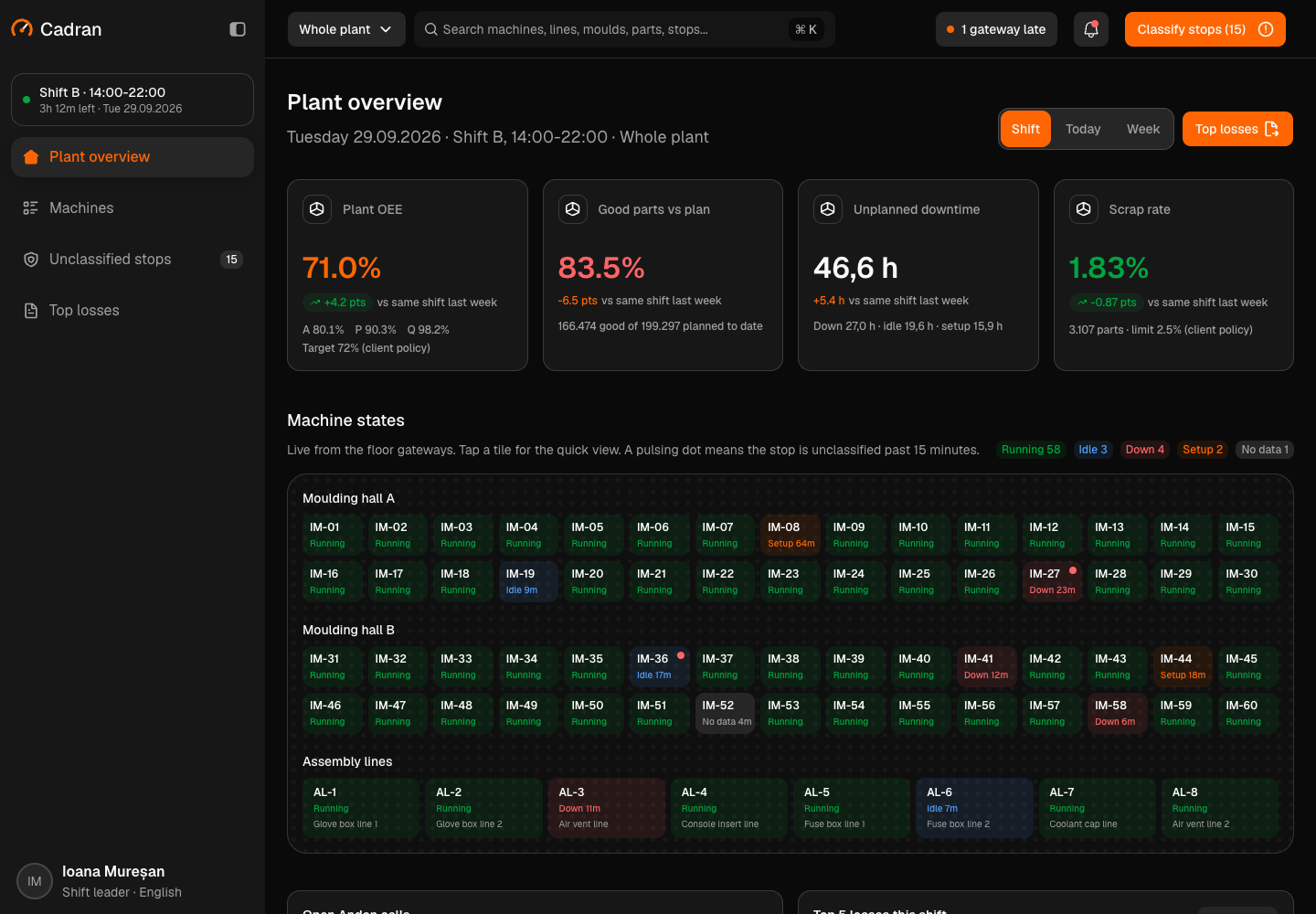
Task: Click the search magnifier icon
Action: (431, 29)
